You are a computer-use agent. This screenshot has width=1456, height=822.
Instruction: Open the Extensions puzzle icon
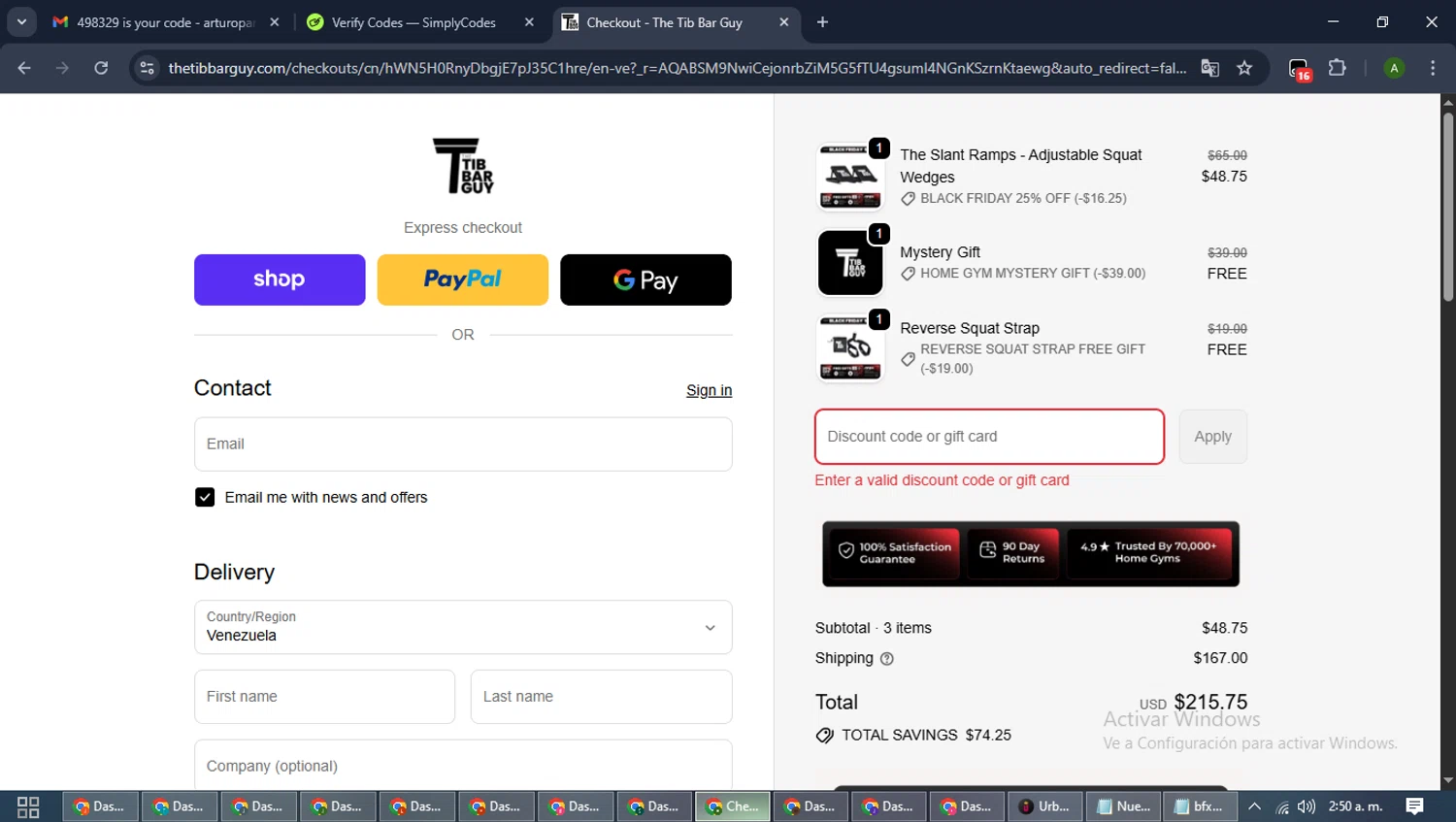(x=1338, y=68)
